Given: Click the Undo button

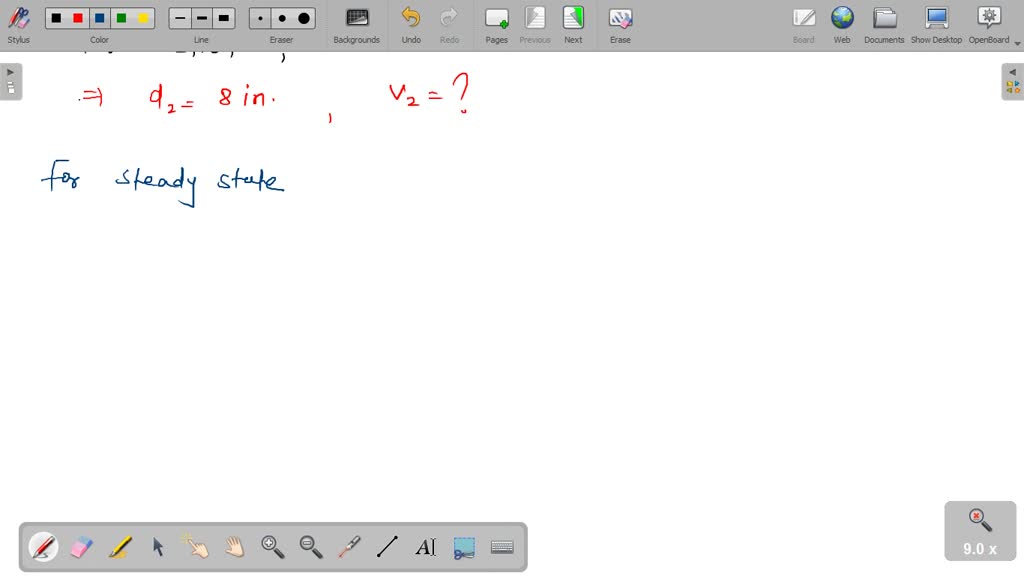Looking at the screenshot, I should (411, 23).
